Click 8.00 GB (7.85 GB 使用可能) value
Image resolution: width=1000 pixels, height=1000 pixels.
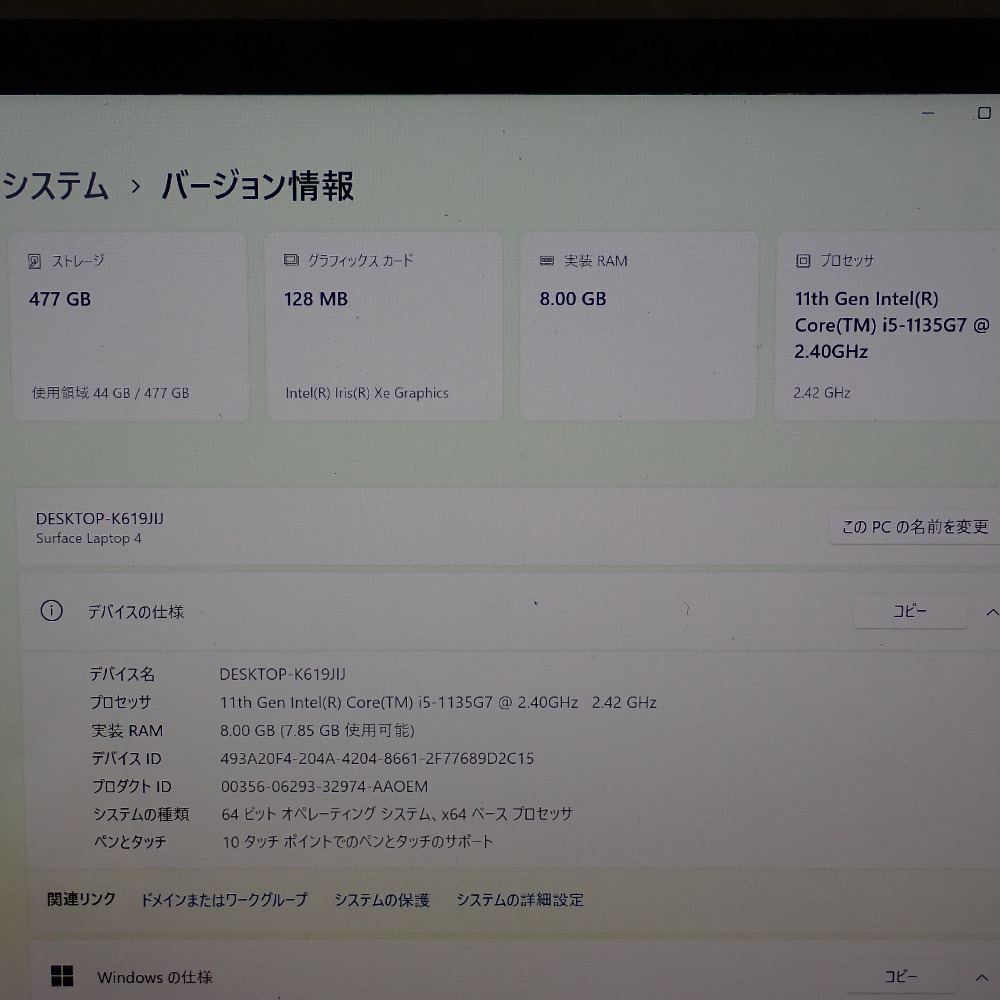pos(317,730)
